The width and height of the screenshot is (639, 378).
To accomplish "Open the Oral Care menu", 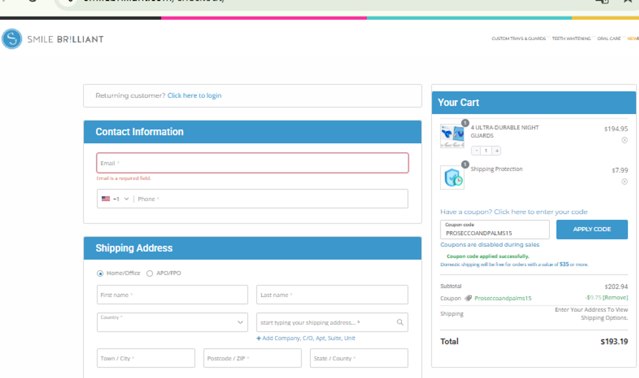I will 609,39.
